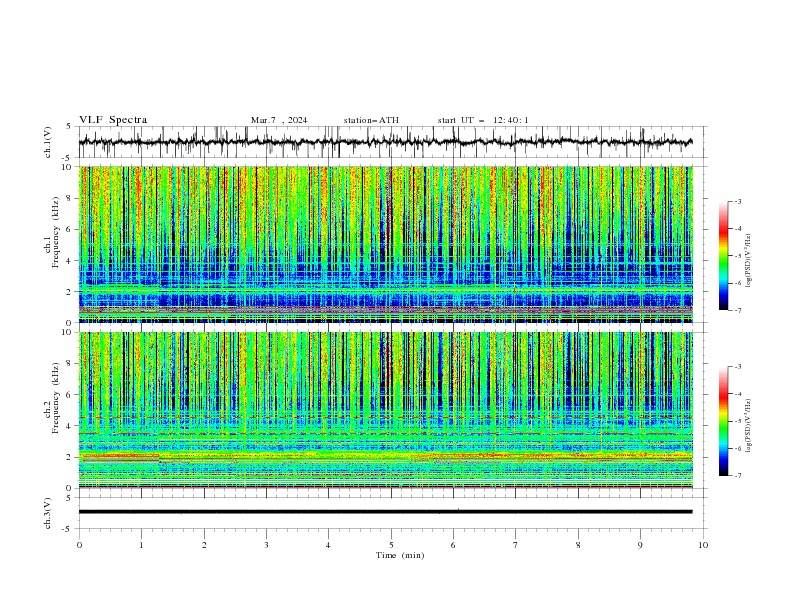
Task: Click the "-7" tick on ch.2 colorbar
Action: pyautogui.click(x=738, y=475)
